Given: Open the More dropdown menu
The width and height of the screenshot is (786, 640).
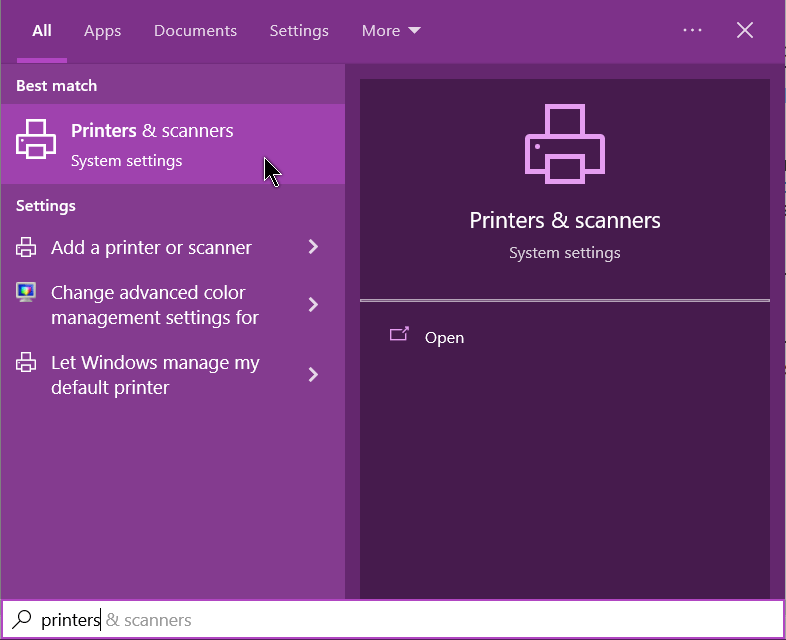Looking at the screenshot, I should click(391, 31).
